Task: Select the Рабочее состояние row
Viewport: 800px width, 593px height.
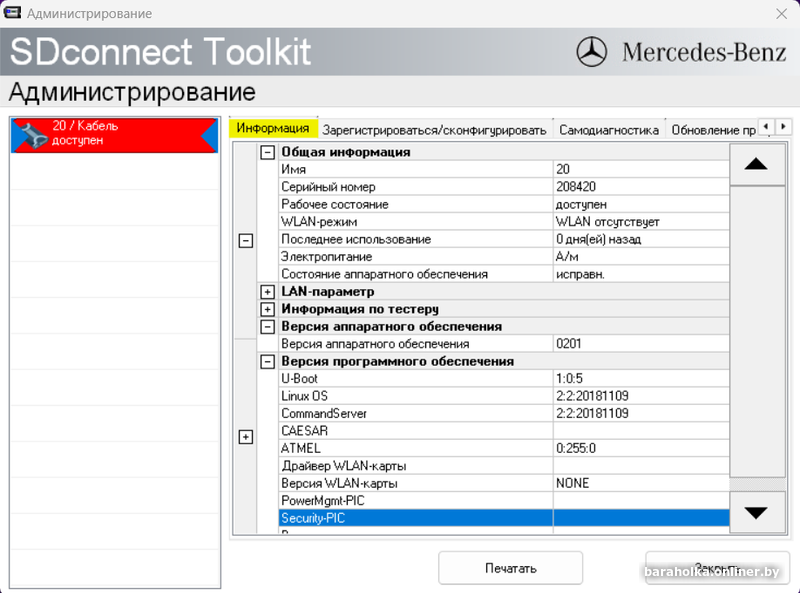Action: pos(504,204)
